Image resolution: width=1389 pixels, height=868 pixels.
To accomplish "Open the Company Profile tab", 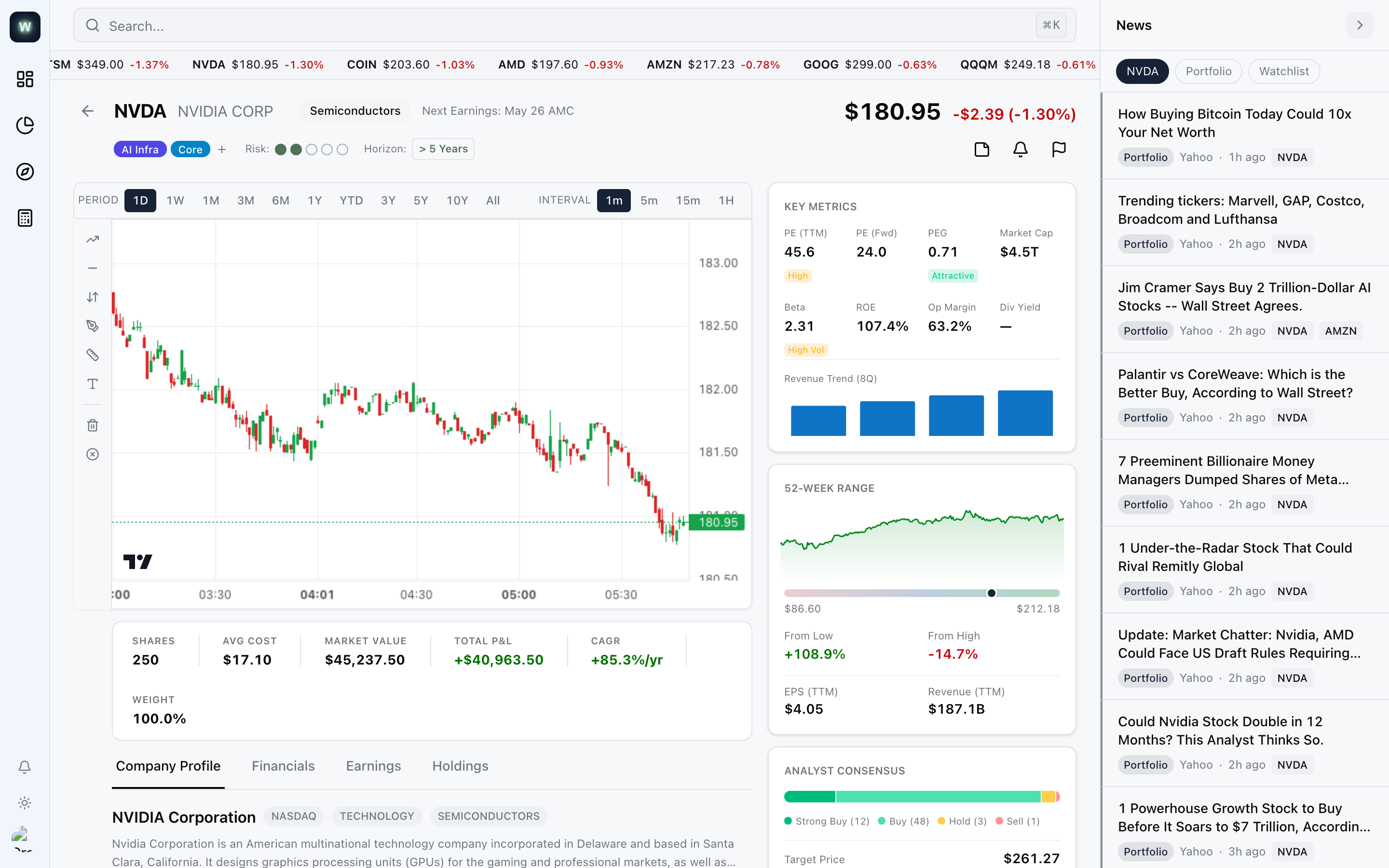I will [168, 766].
